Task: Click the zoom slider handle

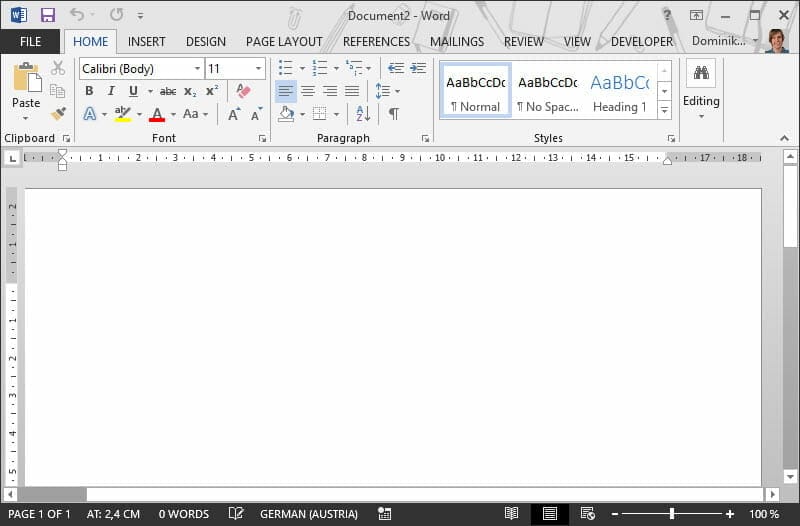Action: (671, 514)
